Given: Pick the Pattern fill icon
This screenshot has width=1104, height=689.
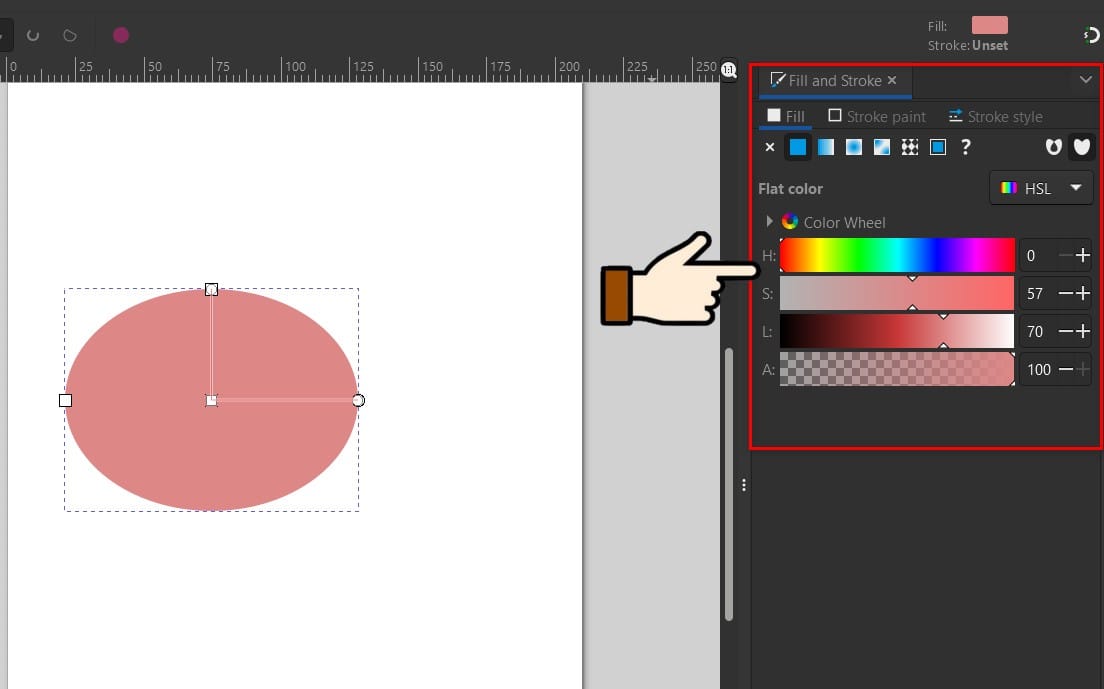Looking at the screenshot, I should (910, 147).
